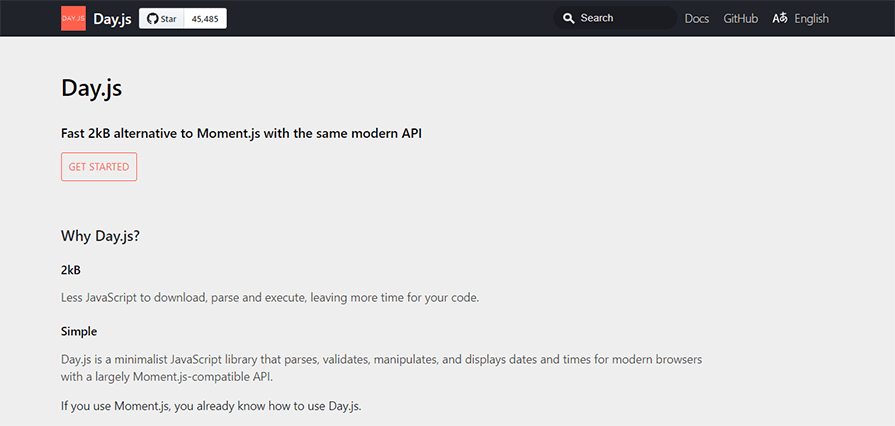The image size is (895, 426).
Task: Click the 'Simple' feature subheading
Action: click(79, 331)
